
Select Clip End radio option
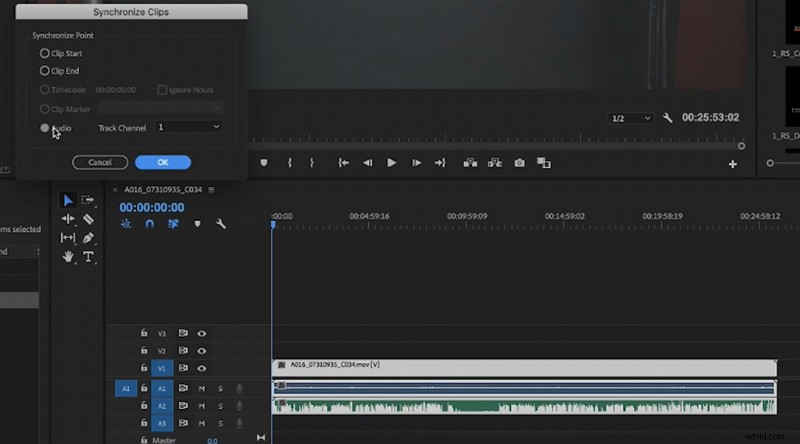[x=44, y=71]
